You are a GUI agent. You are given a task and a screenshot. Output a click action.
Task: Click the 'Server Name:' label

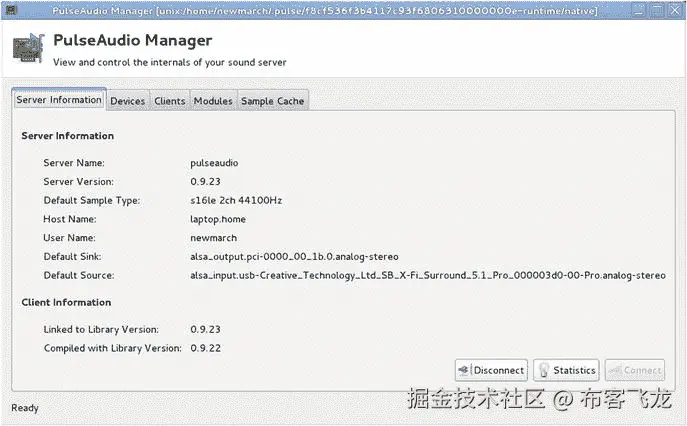coord(74,163)
